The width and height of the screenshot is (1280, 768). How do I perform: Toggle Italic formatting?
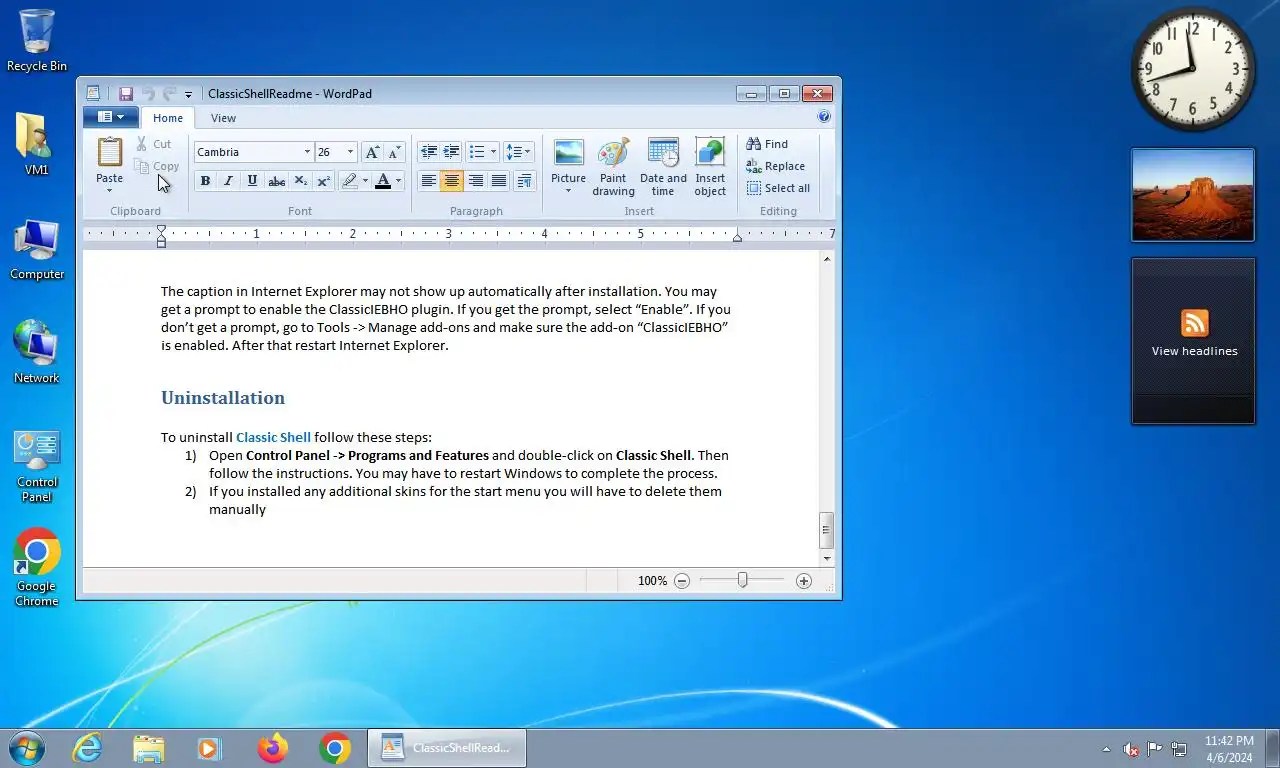(x=228, y=181)
